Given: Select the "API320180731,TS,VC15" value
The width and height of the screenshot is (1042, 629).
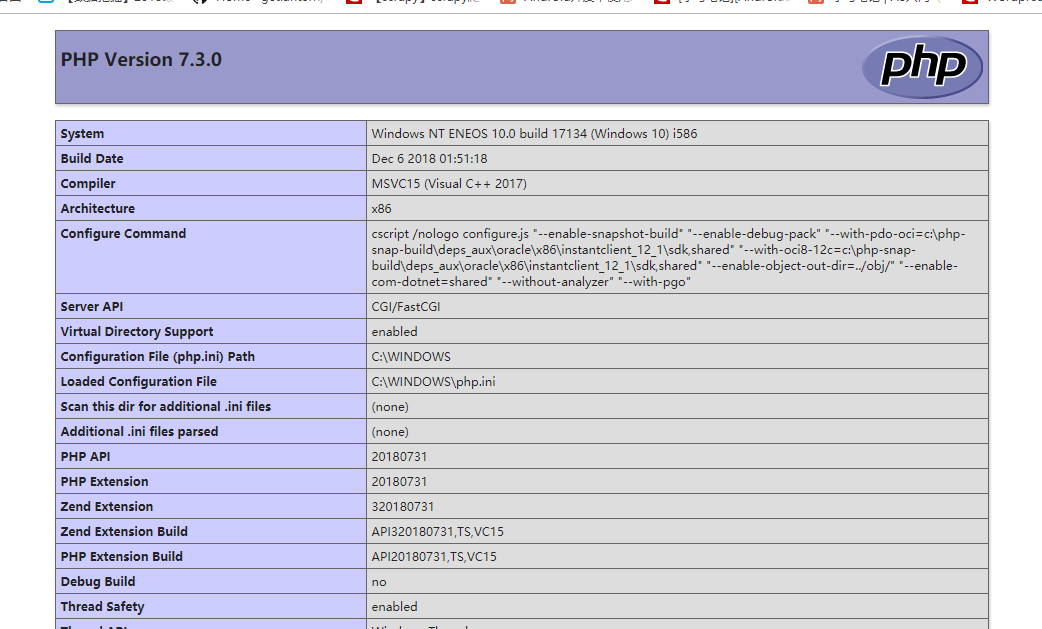Looking at the screenshot, I should [x=438, y=532].
